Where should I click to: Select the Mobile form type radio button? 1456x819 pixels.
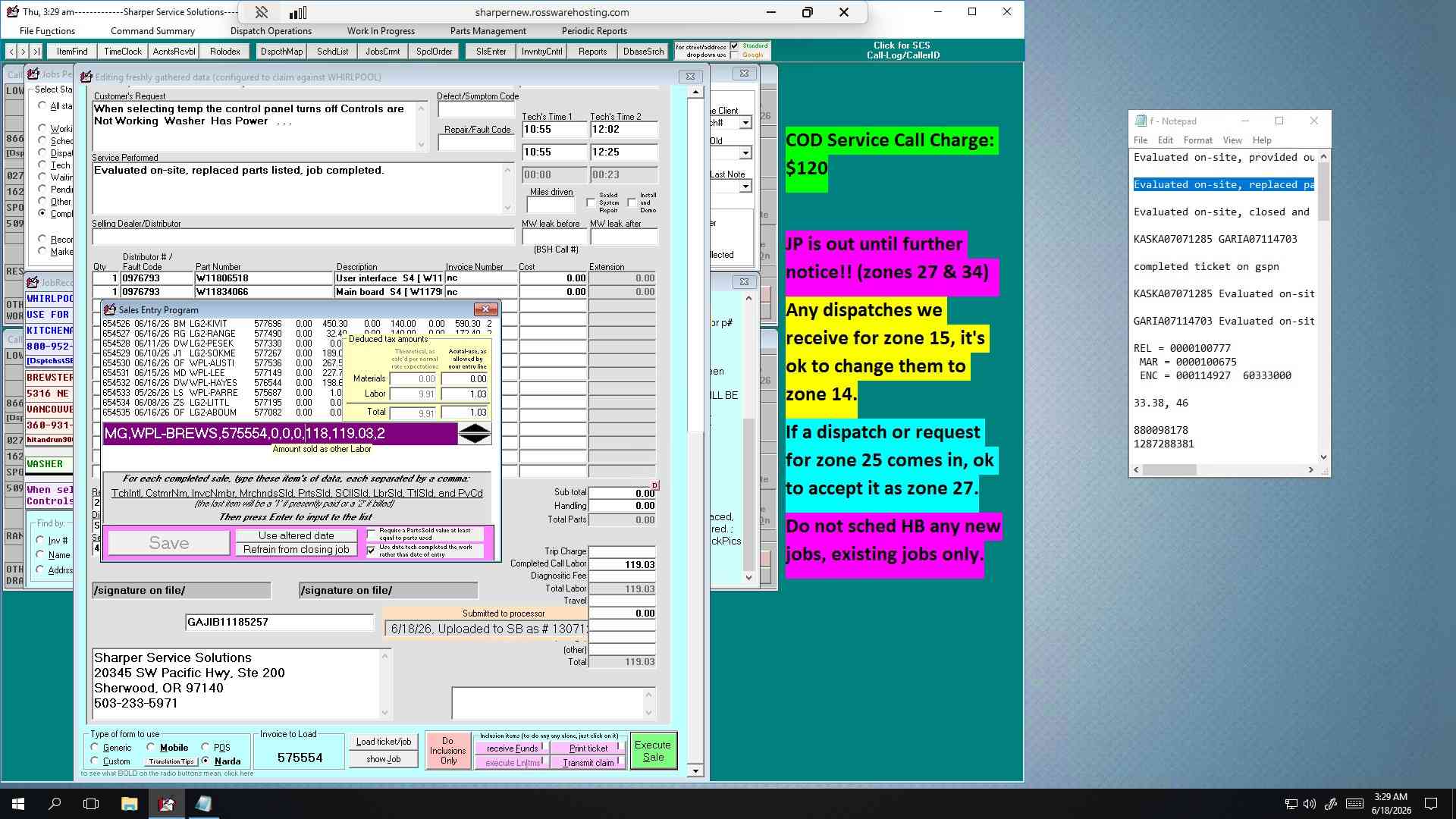coord(151,747)
